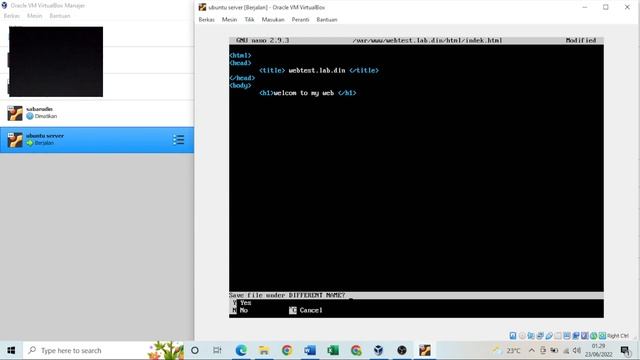Image resolution: width=640 pixels, height=360 pixels.
Task: Launch Microsoft Edge from the taskbar
Action: [x=241, y=350]
